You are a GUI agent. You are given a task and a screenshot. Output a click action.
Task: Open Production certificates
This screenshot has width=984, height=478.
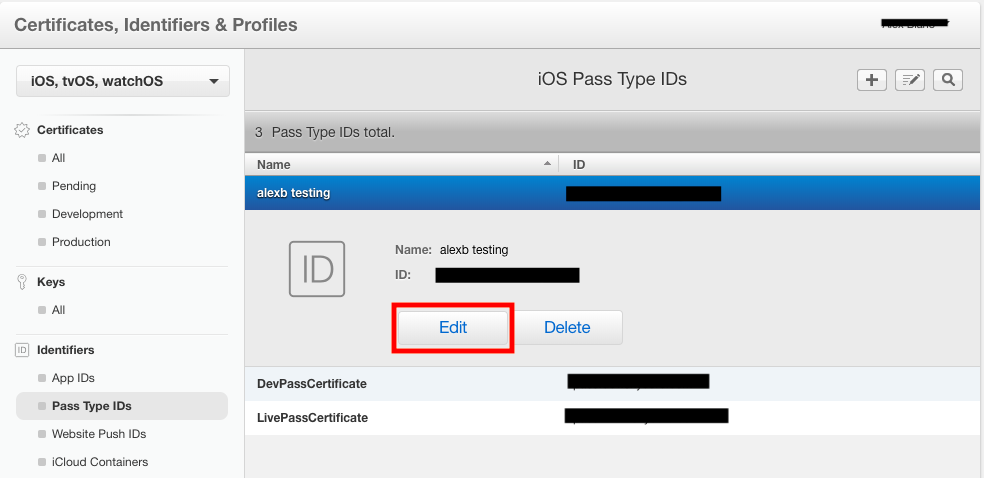(81, 242)
